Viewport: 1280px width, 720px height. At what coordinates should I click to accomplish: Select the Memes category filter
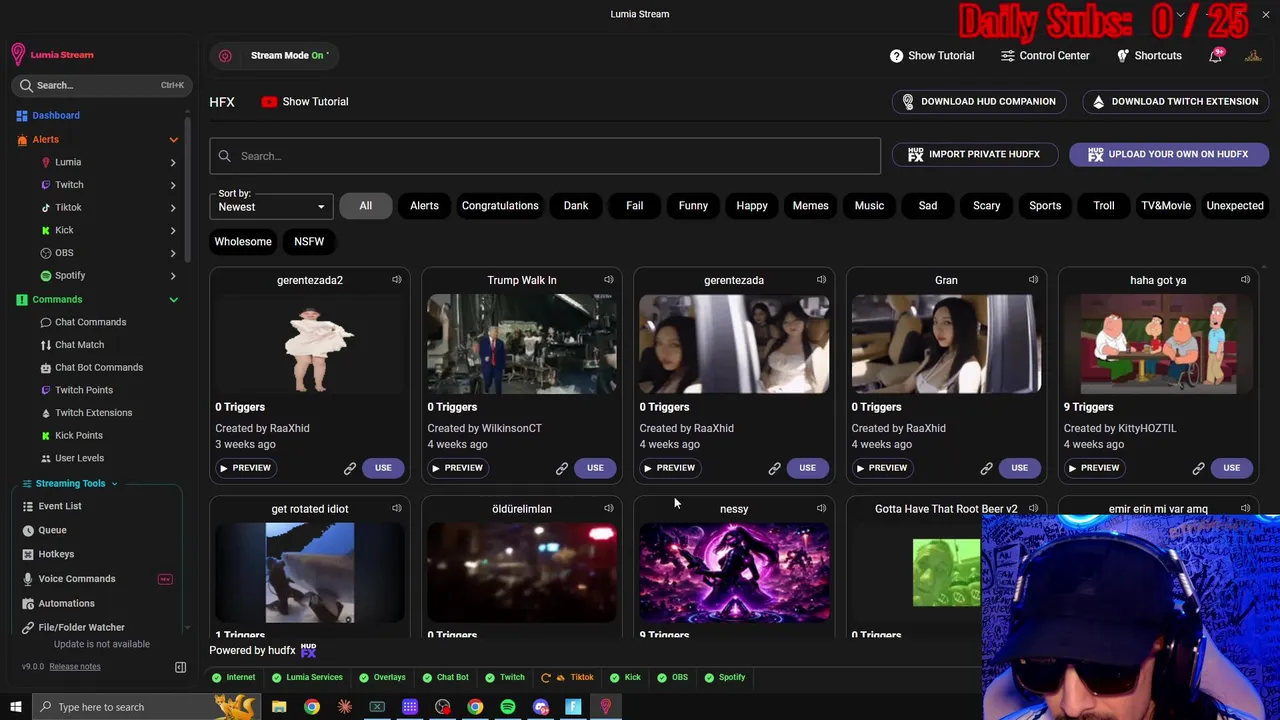[810, 206]
